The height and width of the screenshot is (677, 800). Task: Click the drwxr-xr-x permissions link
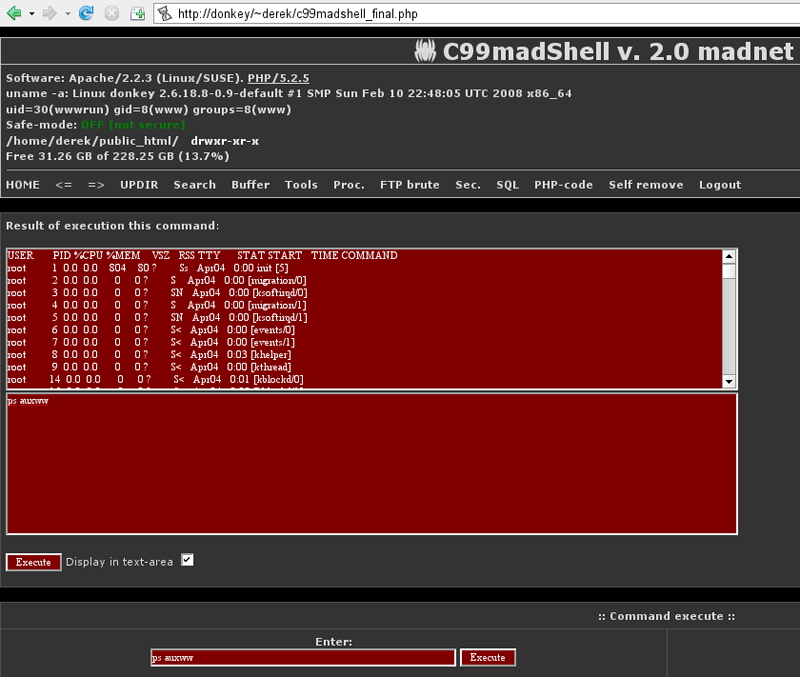tap(224, 141)
